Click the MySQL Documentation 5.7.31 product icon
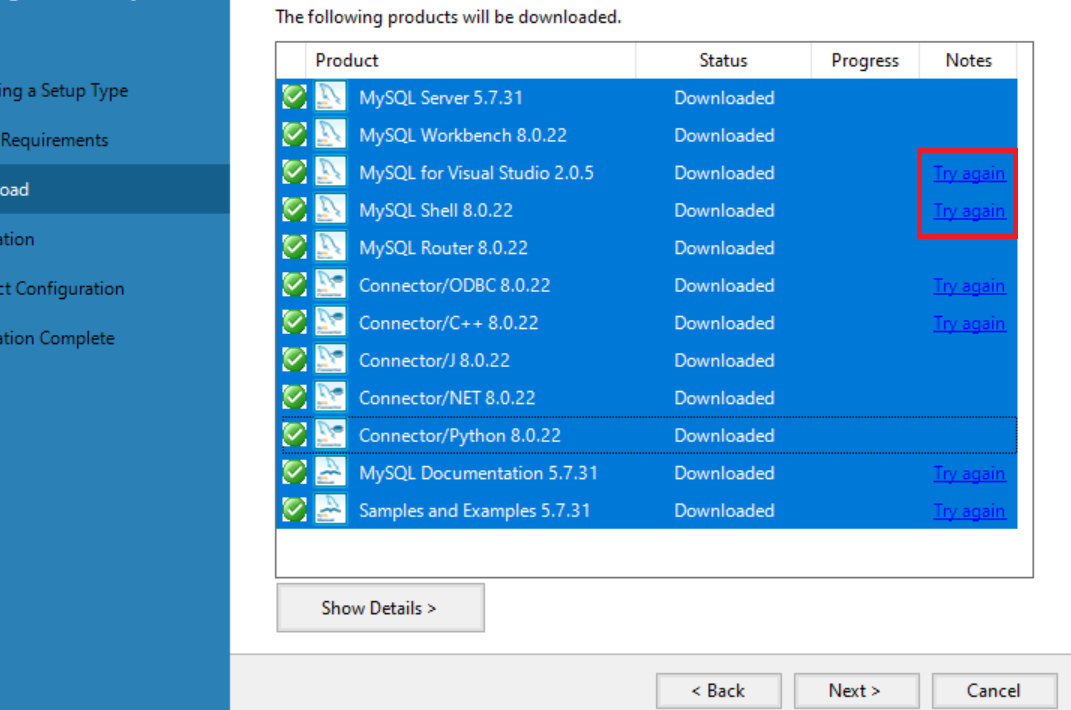The width and height of the screenshot is (1071, 710). [331, 473]
